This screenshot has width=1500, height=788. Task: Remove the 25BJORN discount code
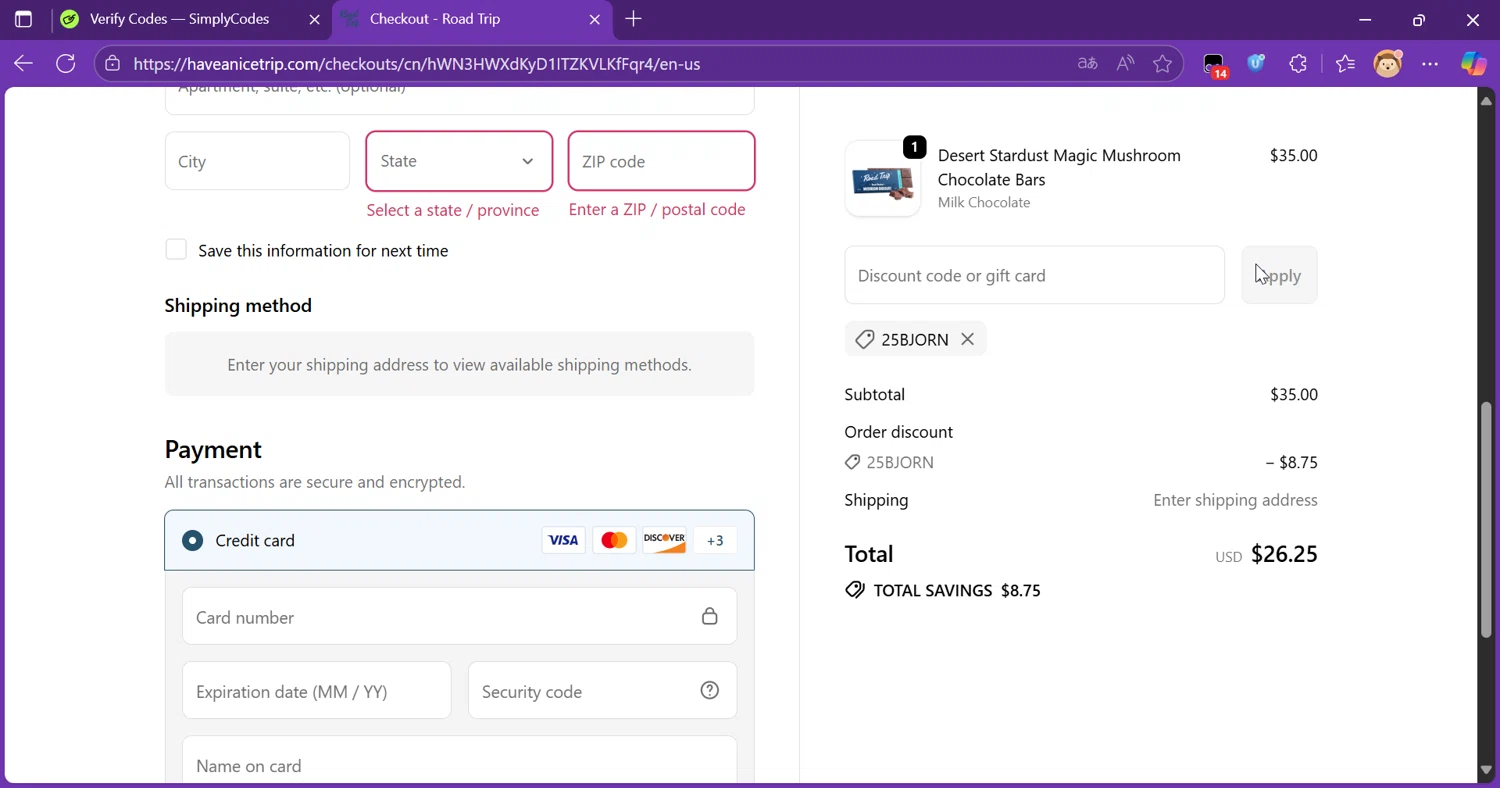click(x=967, y=339)
